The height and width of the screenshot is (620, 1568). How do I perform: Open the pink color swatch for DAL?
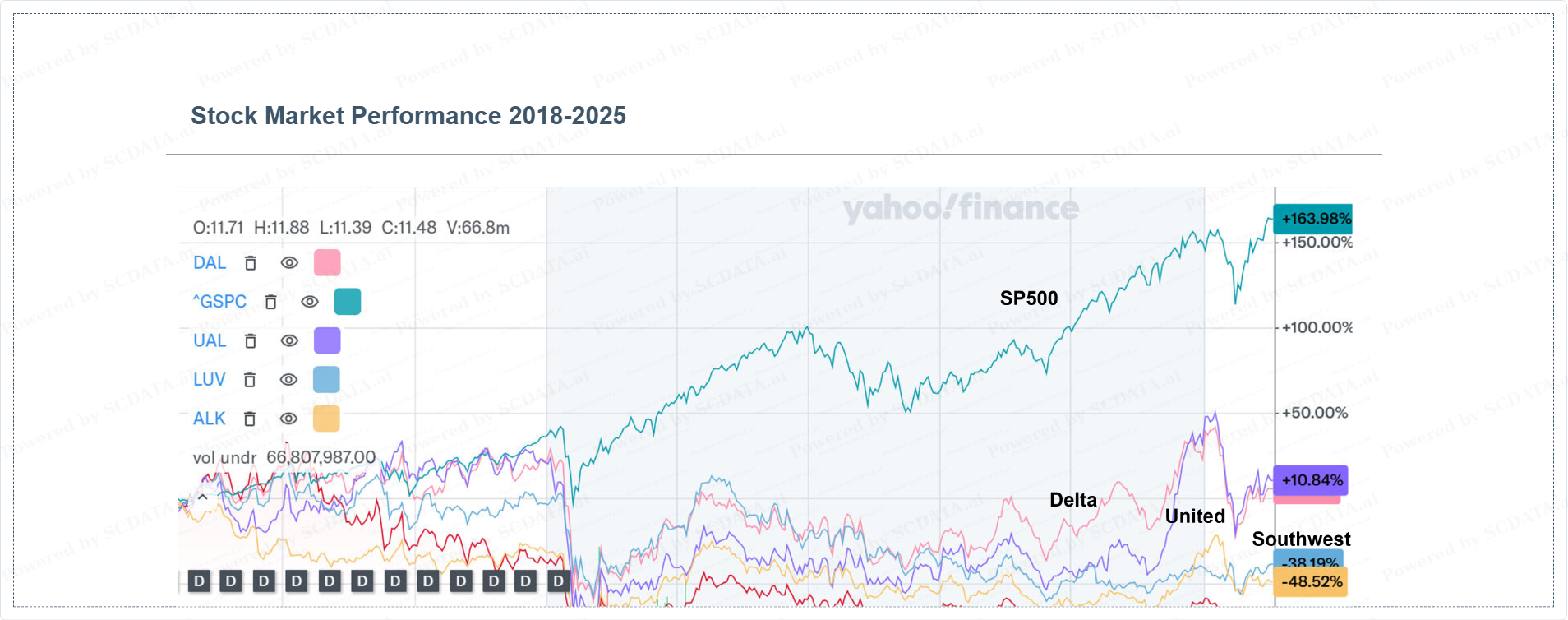pos(327,263)
